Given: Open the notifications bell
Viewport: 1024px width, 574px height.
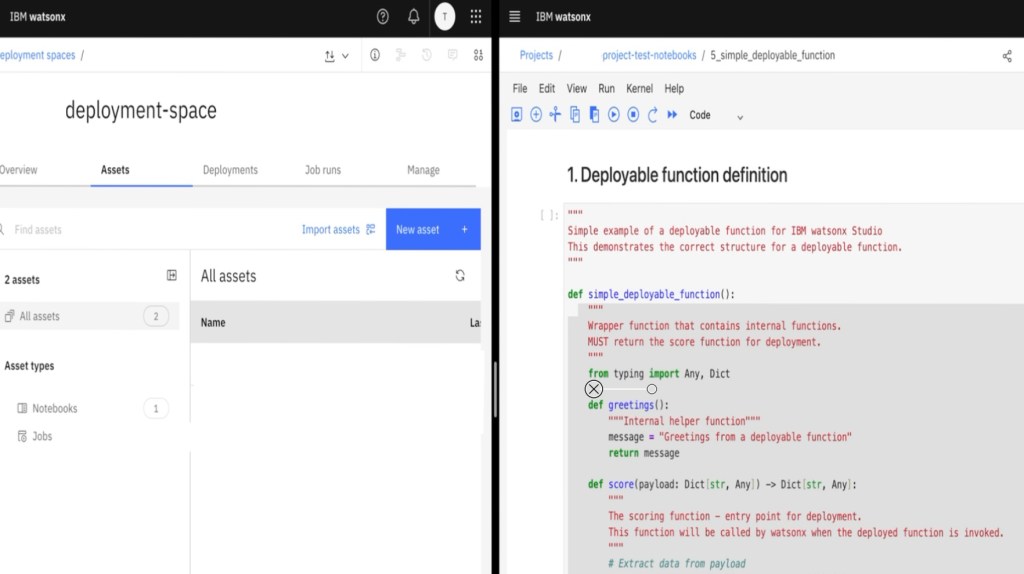Looking at the screenshot, I should (413, 17).
